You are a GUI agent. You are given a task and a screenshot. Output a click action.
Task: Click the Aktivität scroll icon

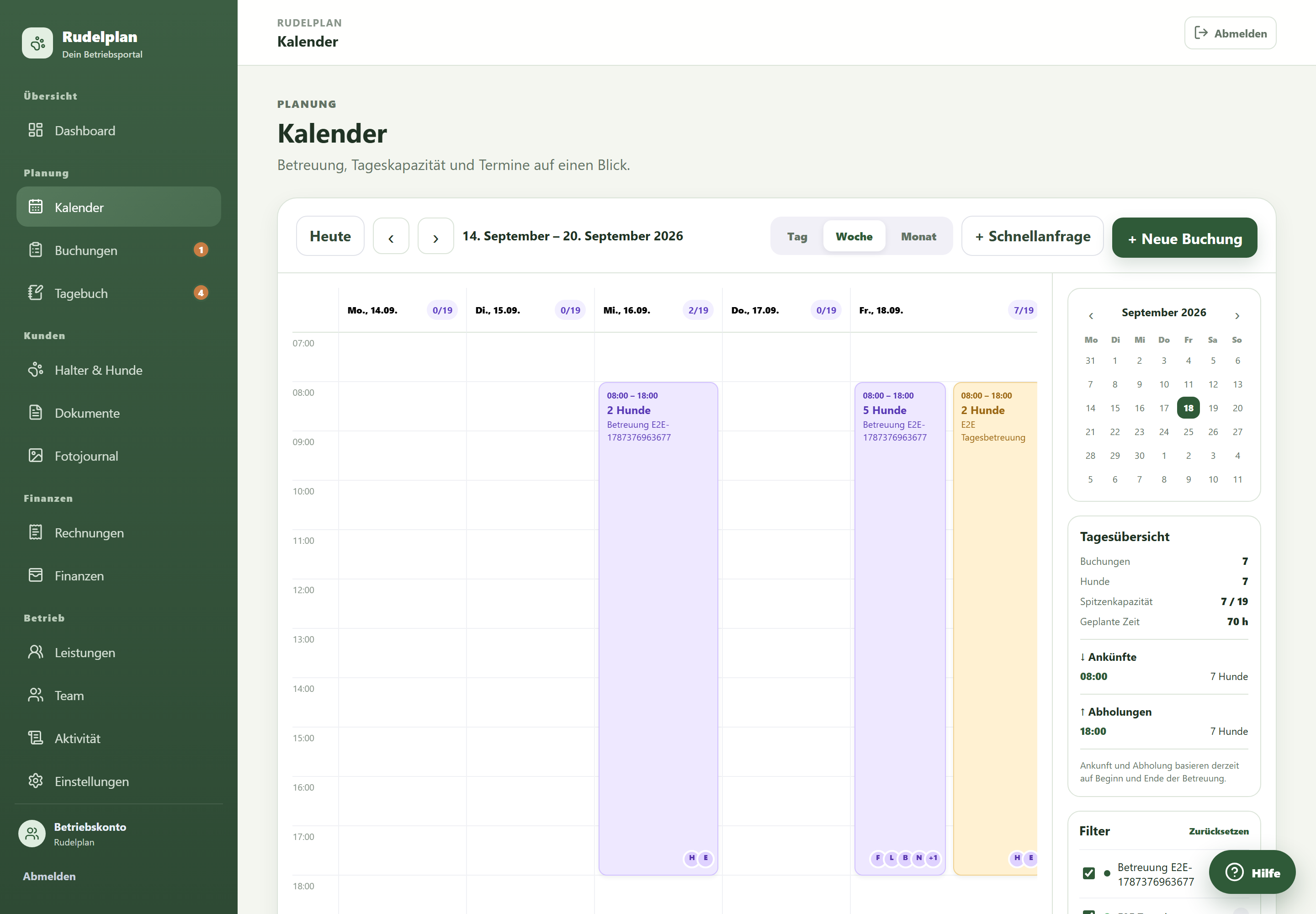click(x=36, y=738)
